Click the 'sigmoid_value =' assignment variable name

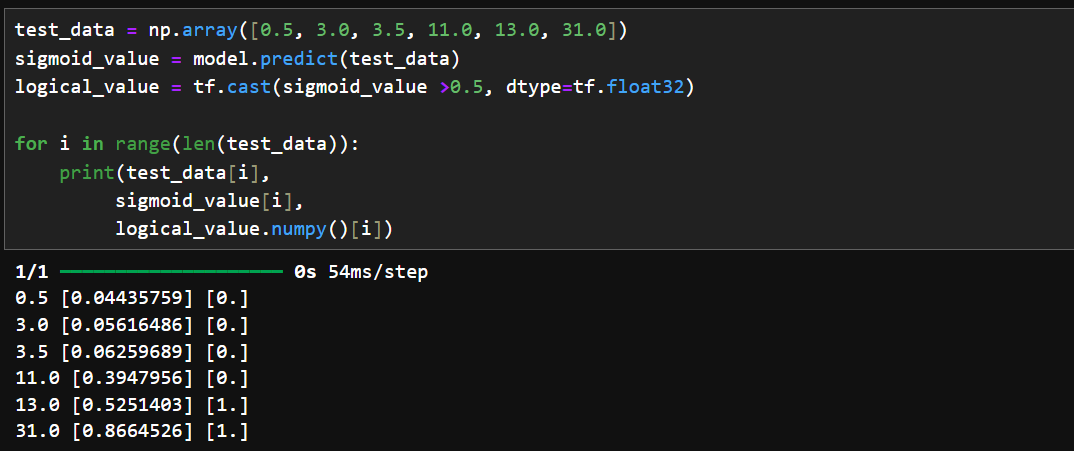click(x=87, y=60)
